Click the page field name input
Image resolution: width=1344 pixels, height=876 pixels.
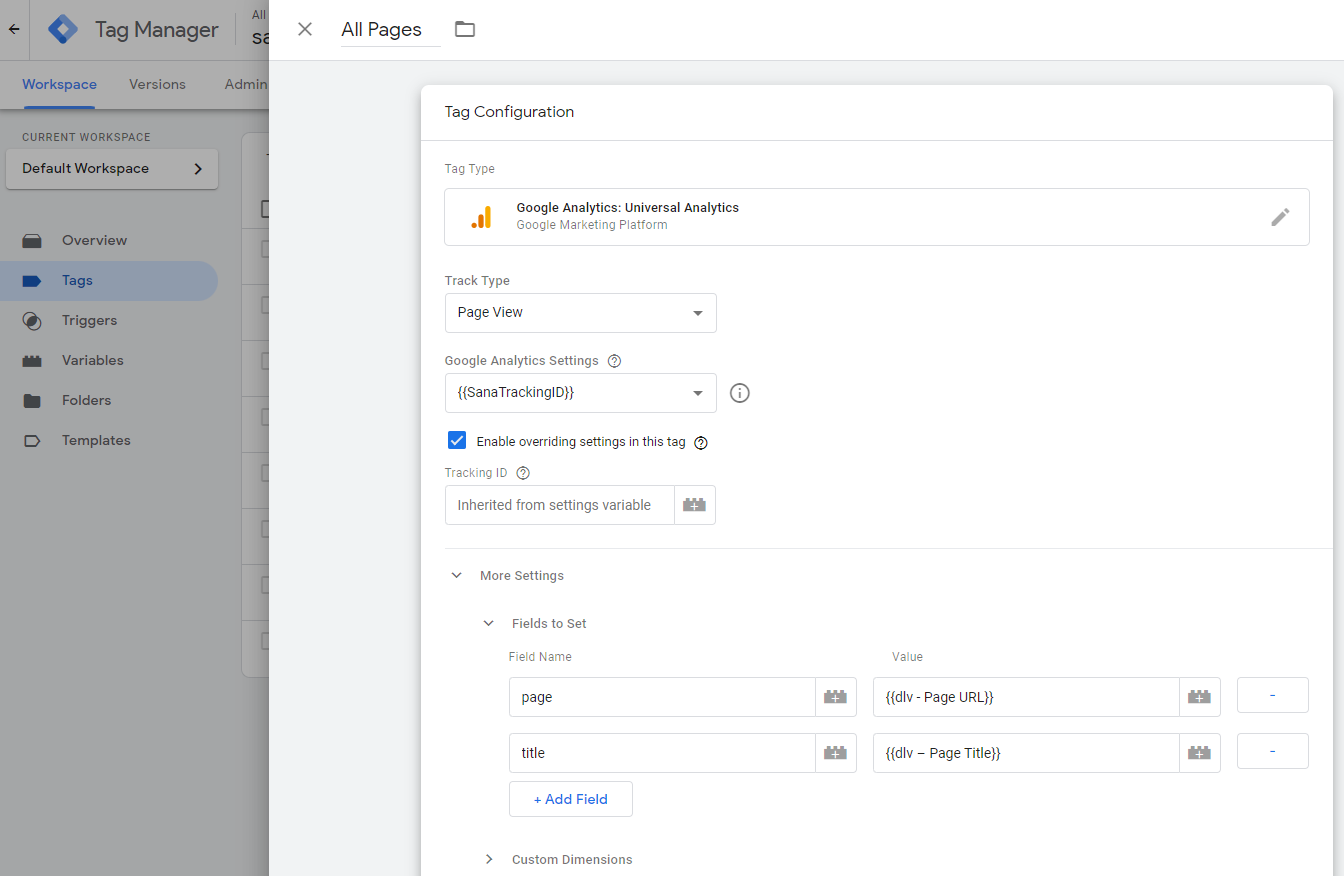click(662, 697)
